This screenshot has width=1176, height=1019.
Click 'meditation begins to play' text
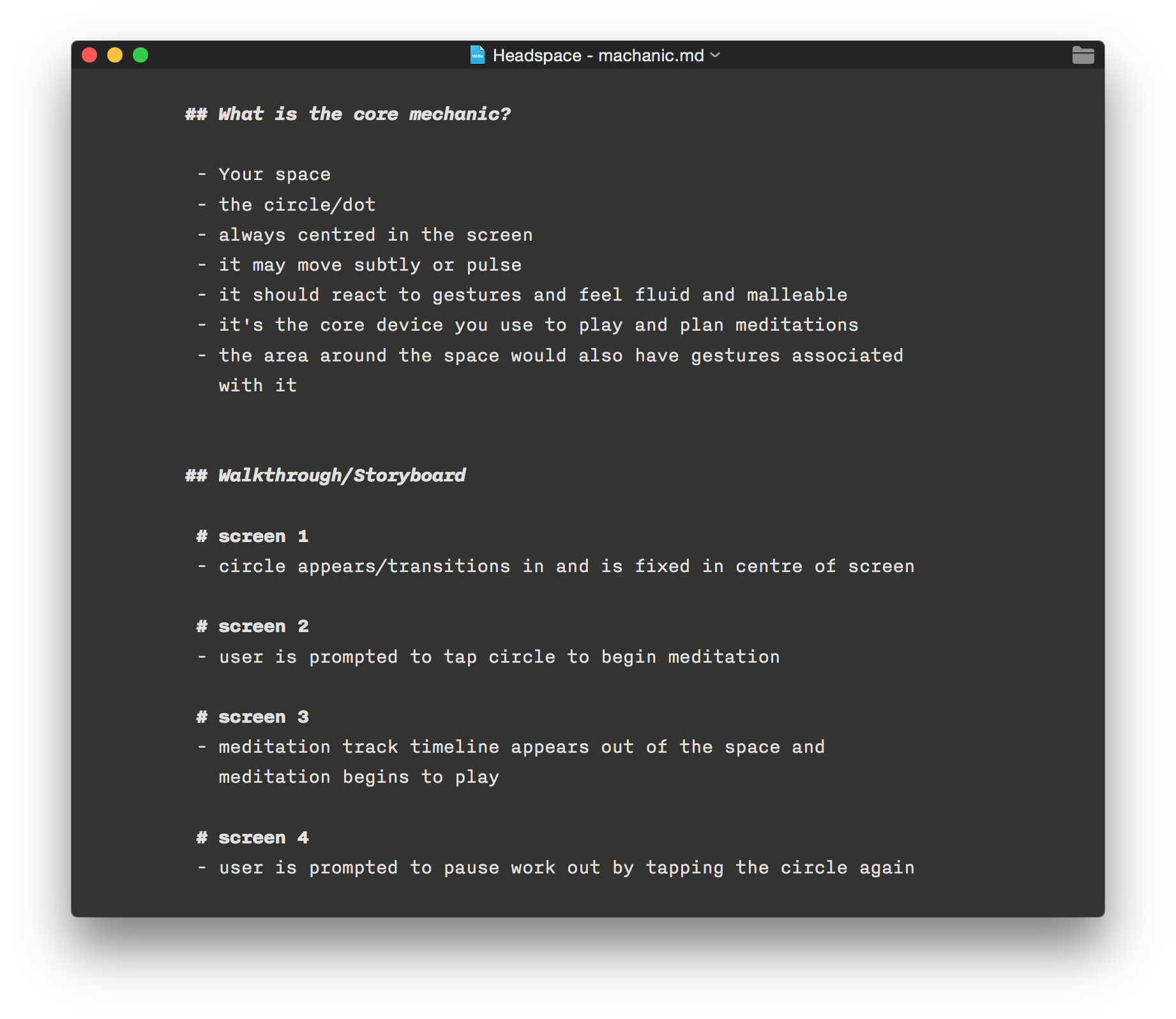[359, 778]
